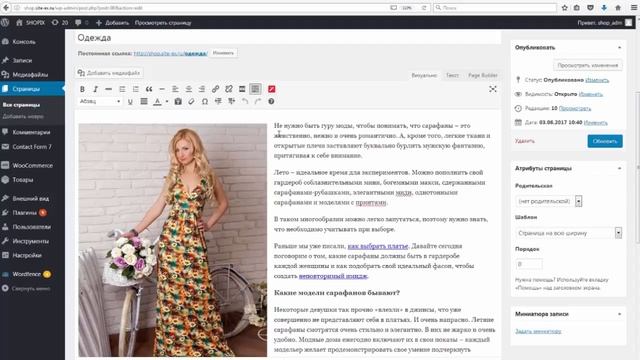Click Просмотреть изменения button
This screenshot has height=360, width=640.
pos(588,65)
